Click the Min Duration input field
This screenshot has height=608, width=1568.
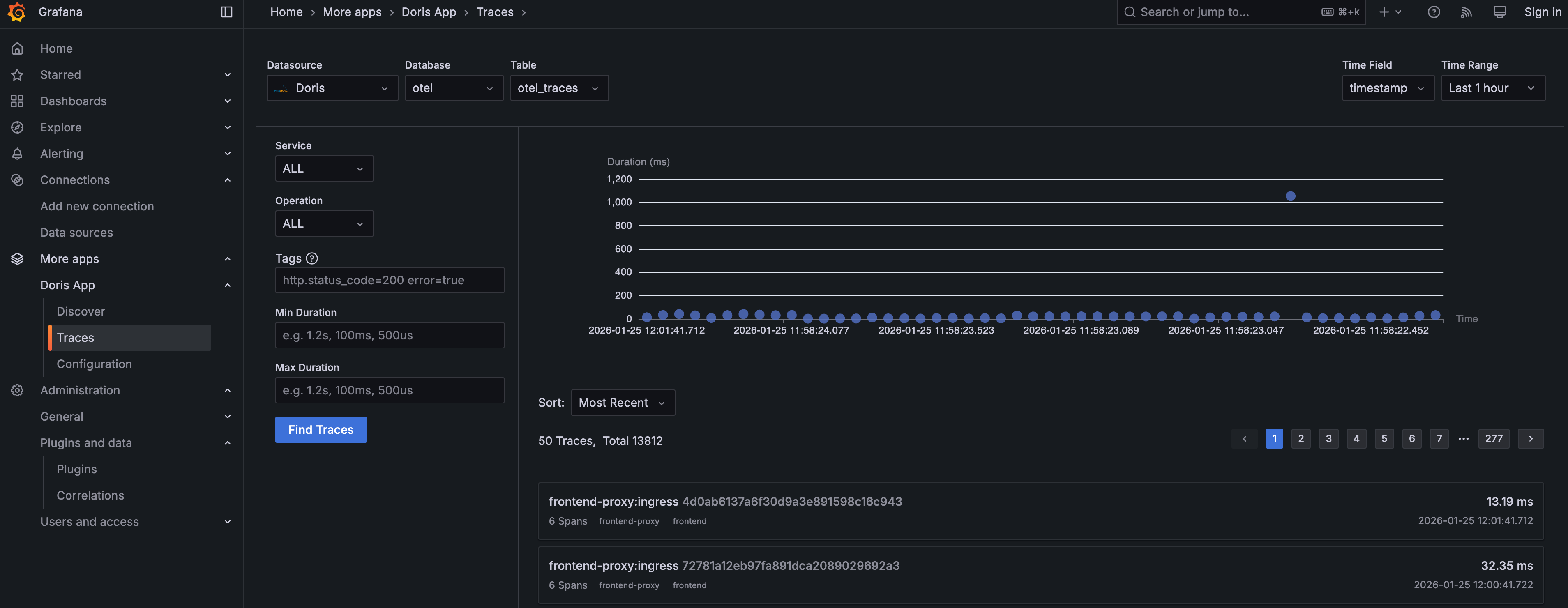(x=390, y=335)
